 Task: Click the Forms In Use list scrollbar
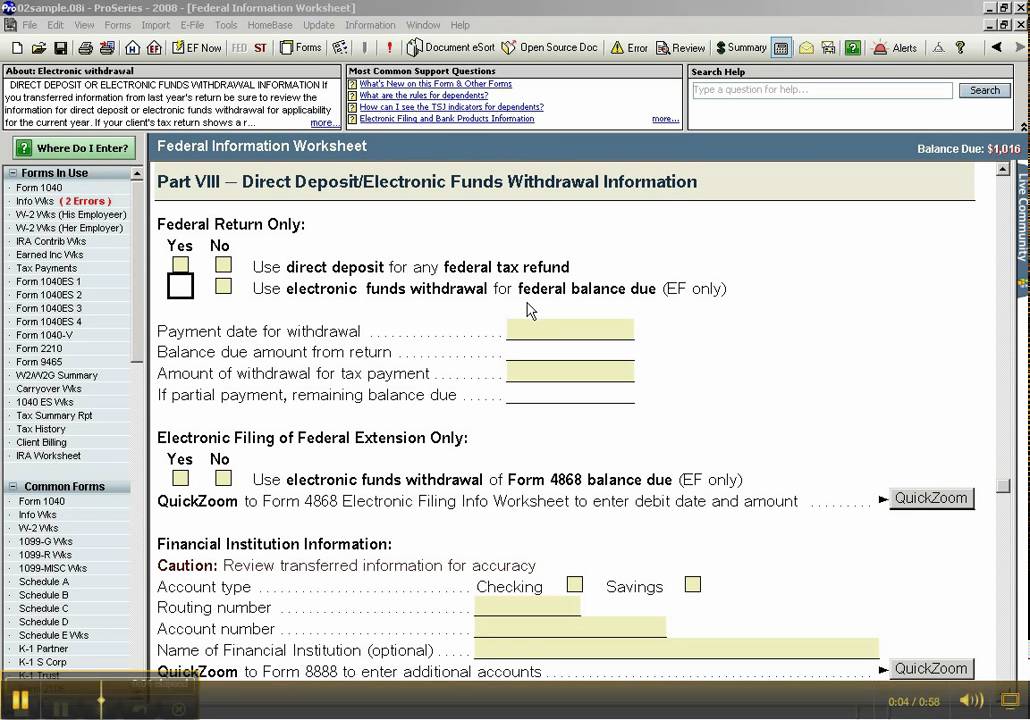point(137,269)
